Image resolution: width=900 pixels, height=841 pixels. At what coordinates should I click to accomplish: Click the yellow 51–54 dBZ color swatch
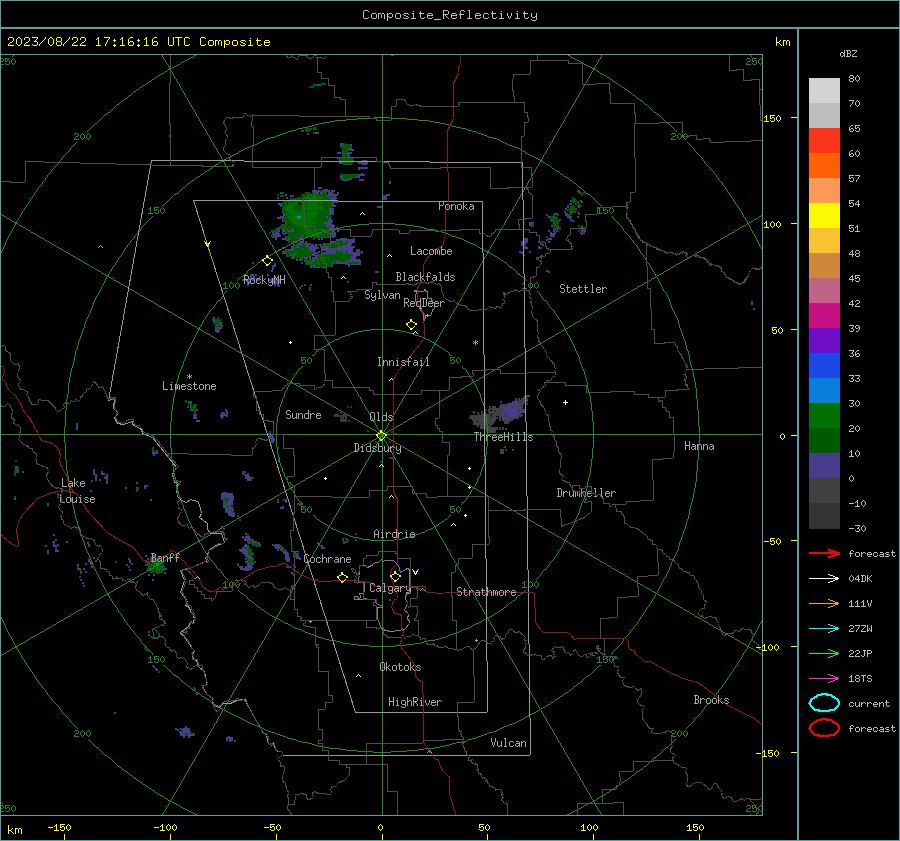(x=824, y=215)
